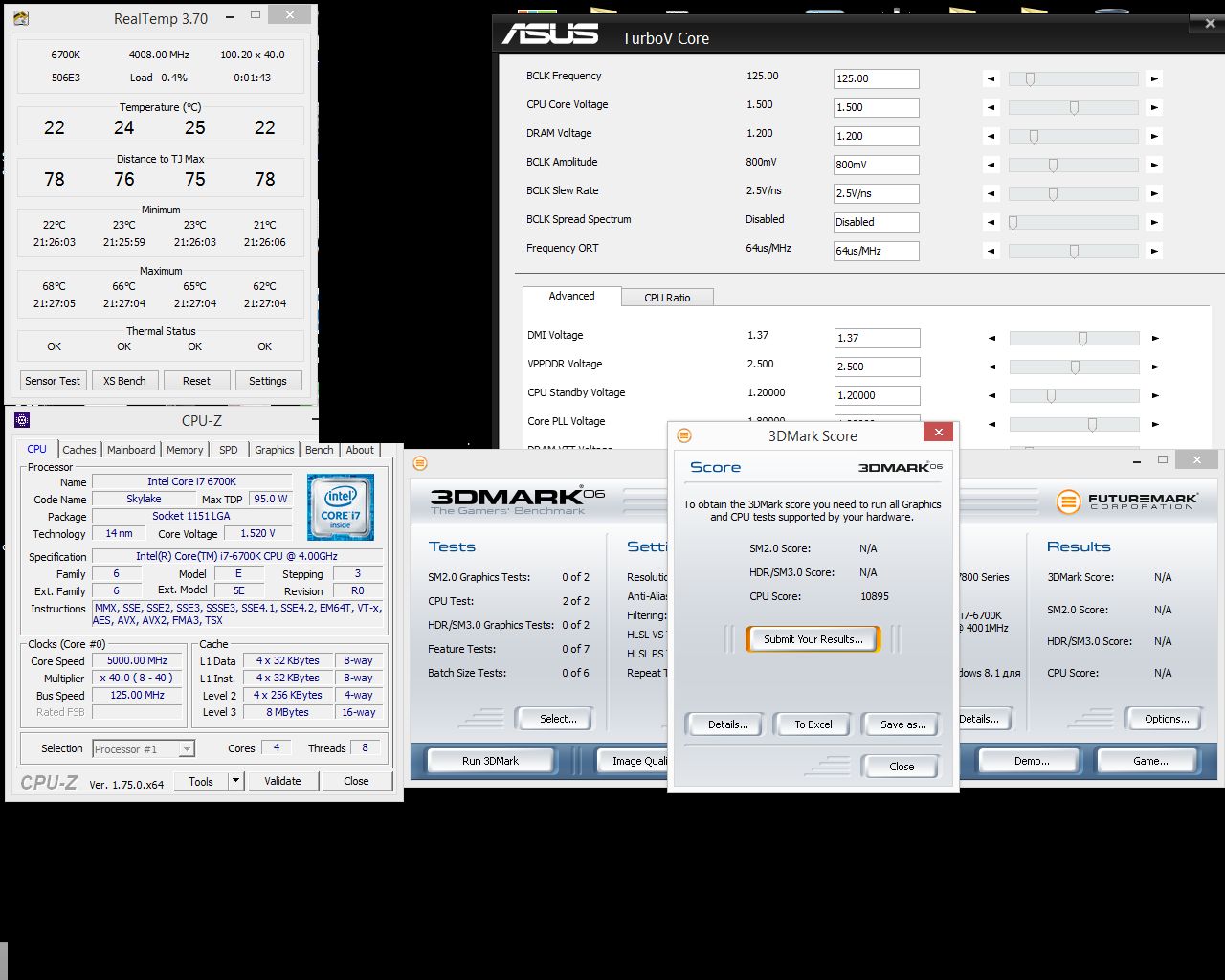The height and width of the screenshot is (980, 1225).
Task: Raise CPU Core Voltage using right arrow
Action: [x=1154, y=108]
